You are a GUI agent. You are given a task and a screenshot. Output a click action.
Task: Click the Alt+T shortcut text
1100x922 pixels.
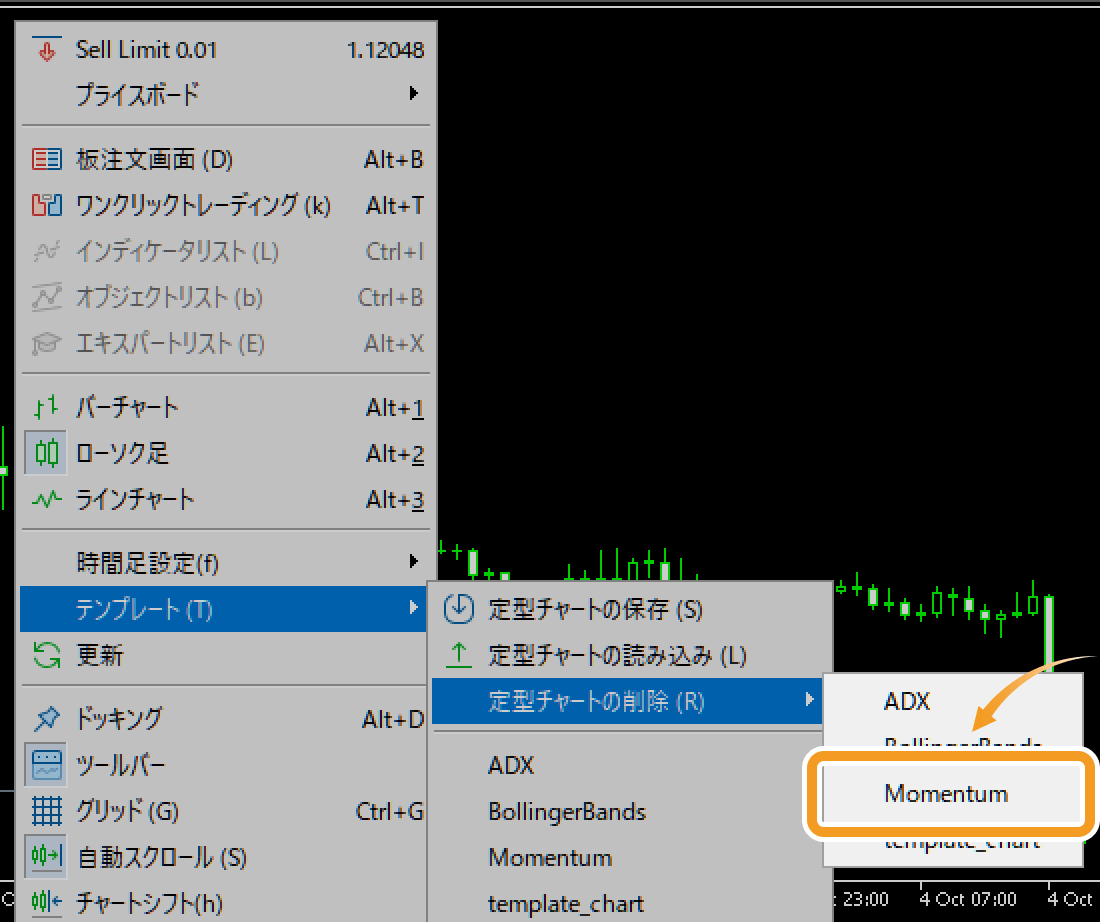(395, 205)
